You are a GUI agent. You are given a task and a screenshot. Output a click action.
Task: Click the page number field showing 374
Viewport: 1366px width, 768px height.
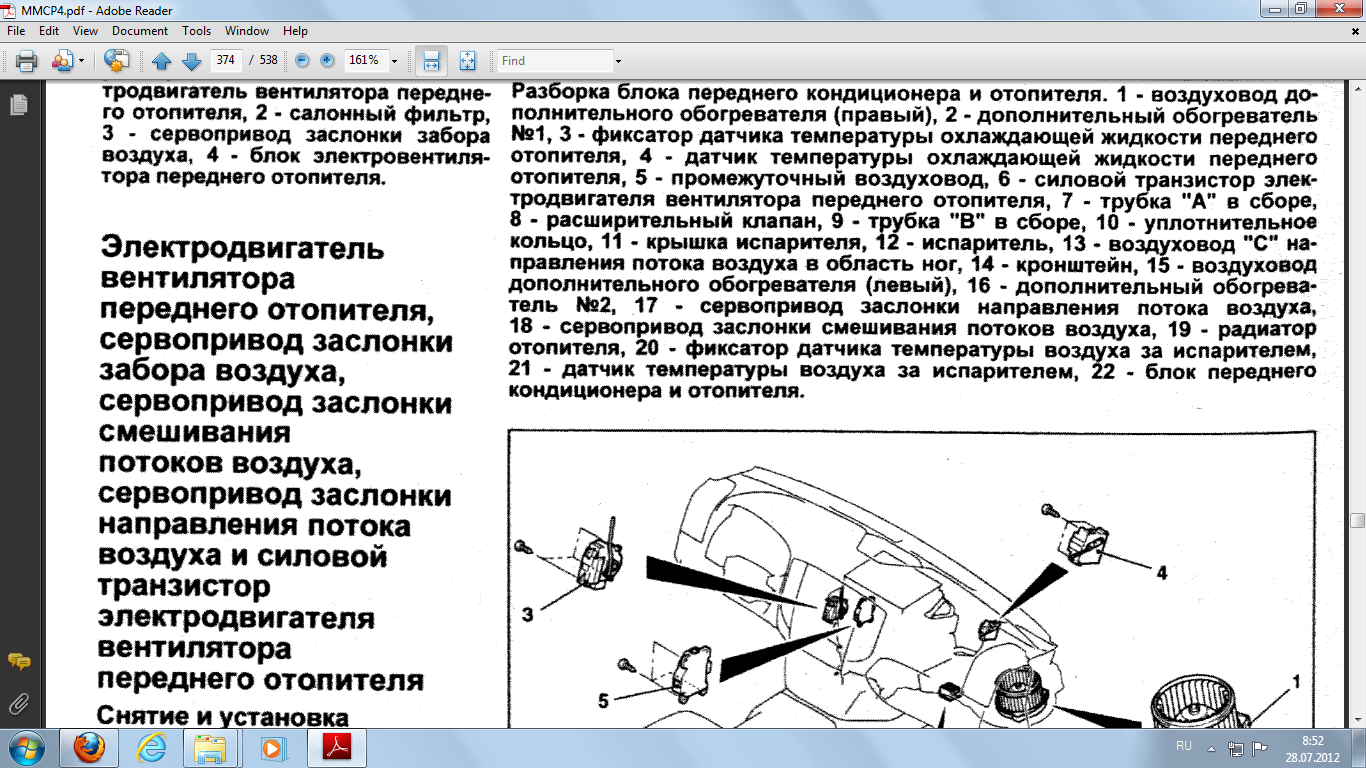pyautogui.click(x=225, y=60)
